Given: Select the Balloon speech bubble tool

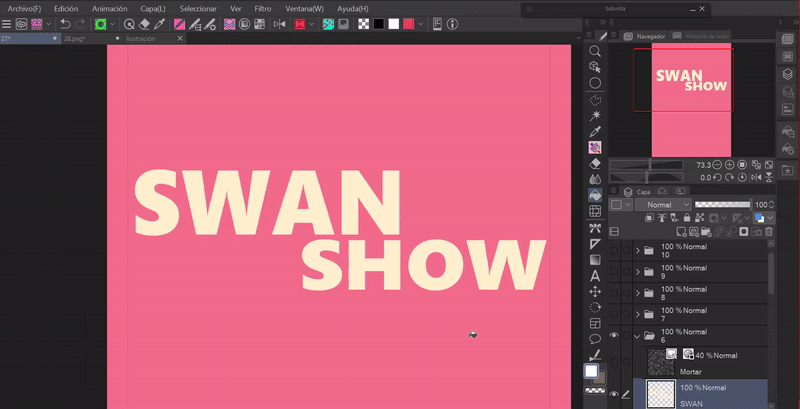Looking at the screenshot, I should point(595,339).
